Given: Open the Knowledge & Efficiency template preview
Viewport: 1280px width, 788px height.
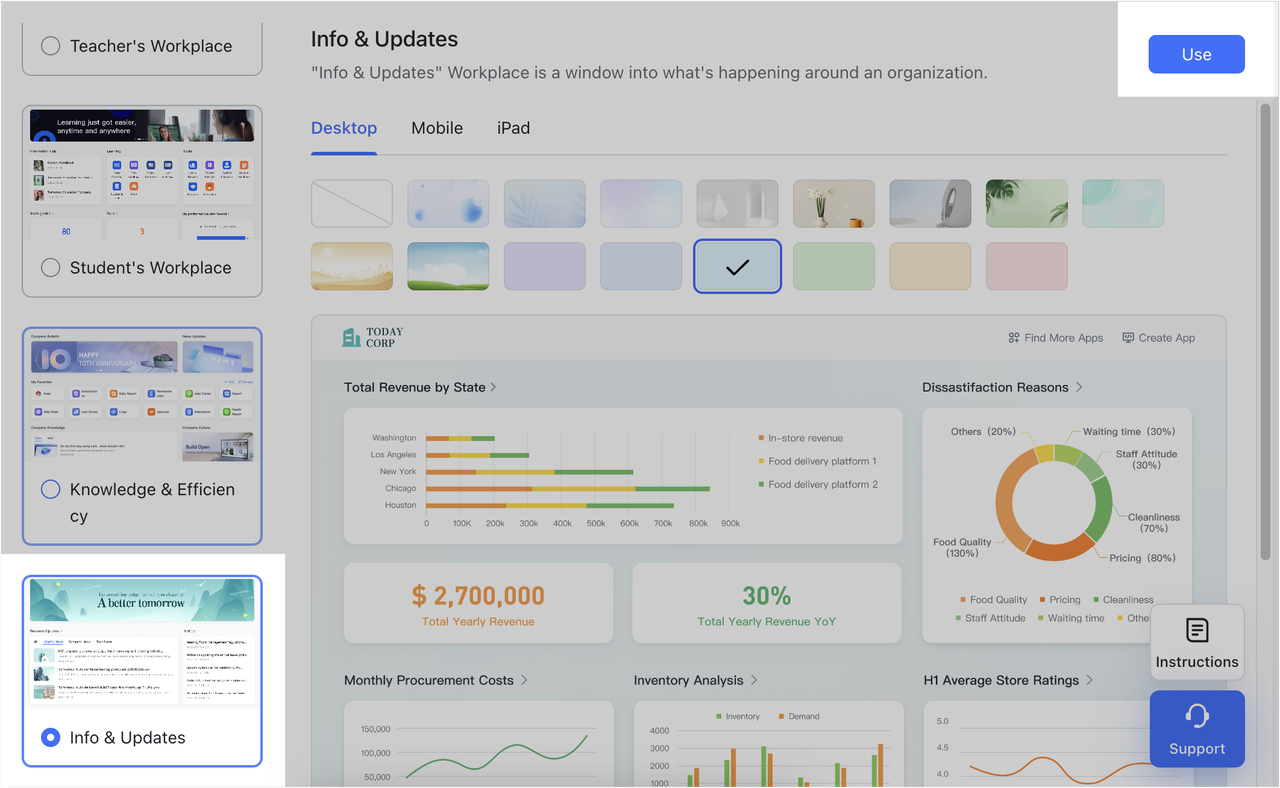Looking at the screenshot, I should (142, 397).
